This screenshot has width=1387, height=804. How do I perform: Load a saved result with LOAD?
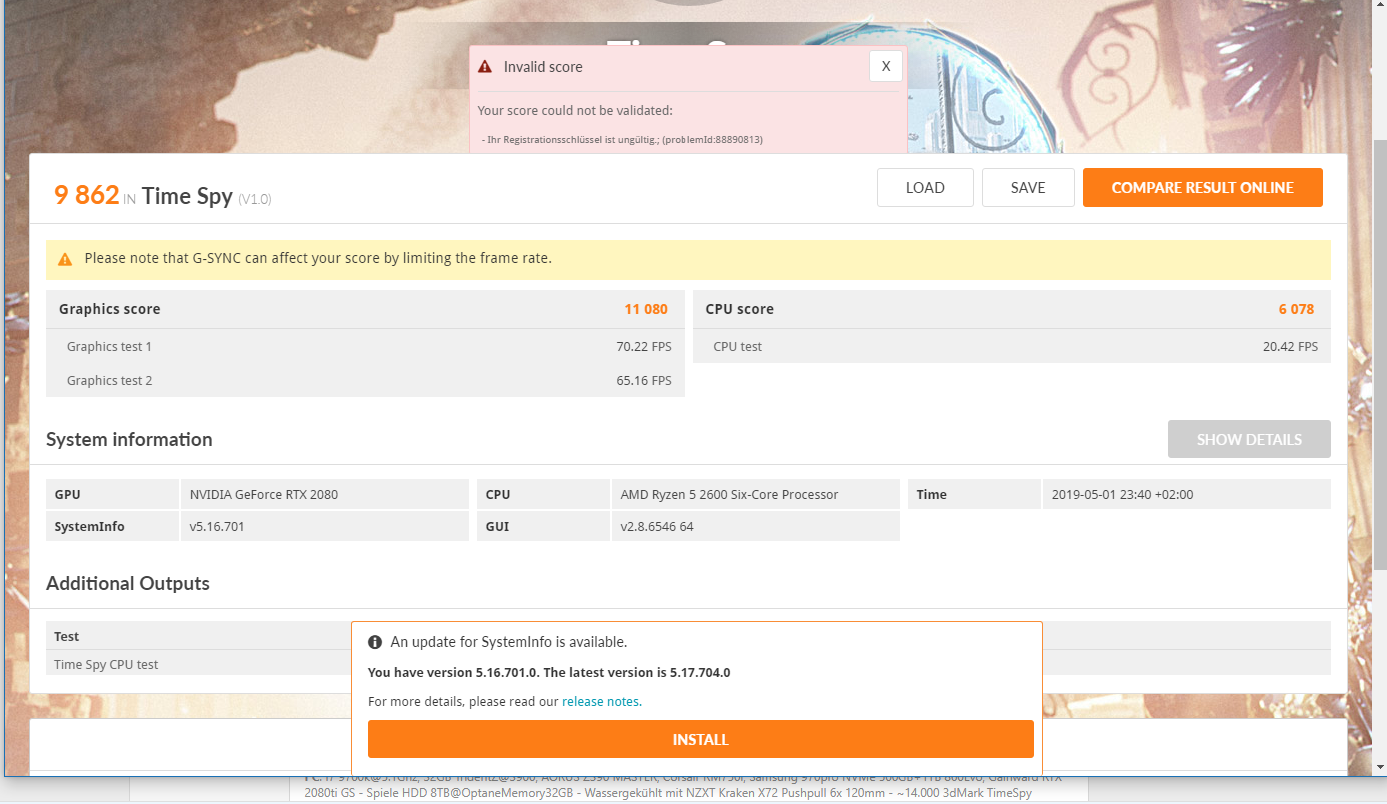[x=925, y=188]
